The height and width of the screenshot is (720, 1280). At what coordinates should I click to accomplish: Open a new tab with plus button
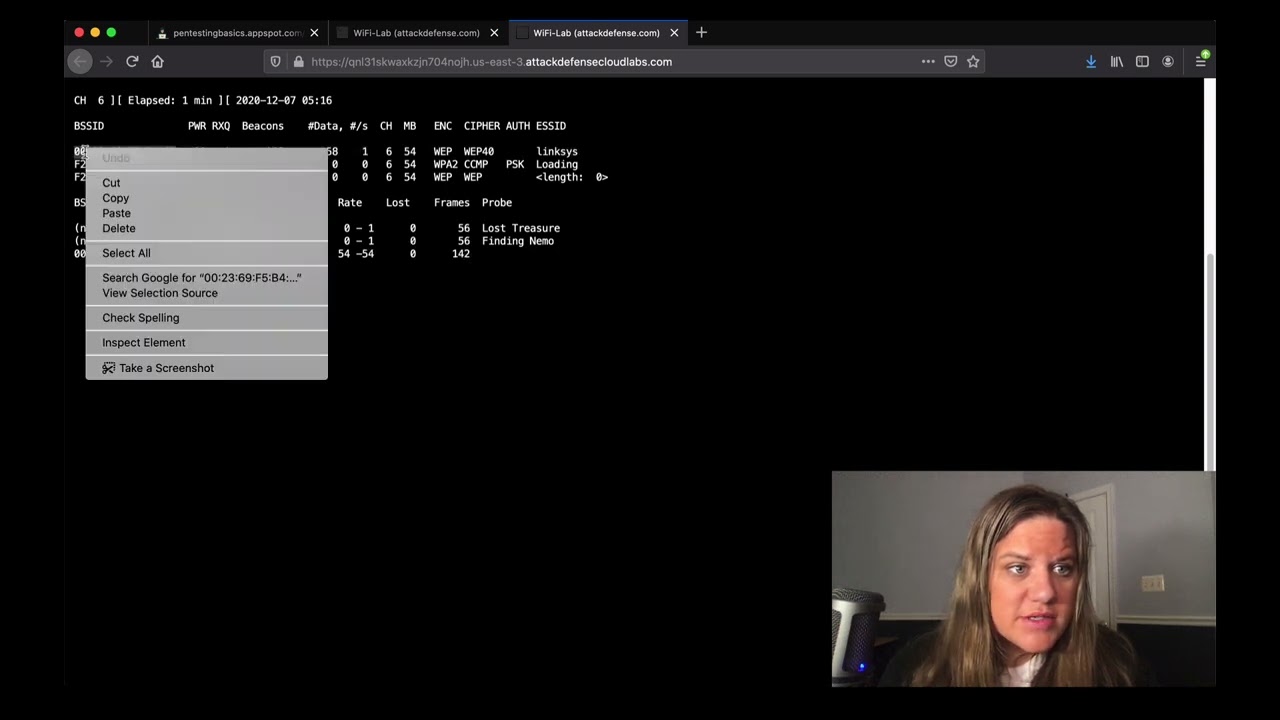click(701, 33)
